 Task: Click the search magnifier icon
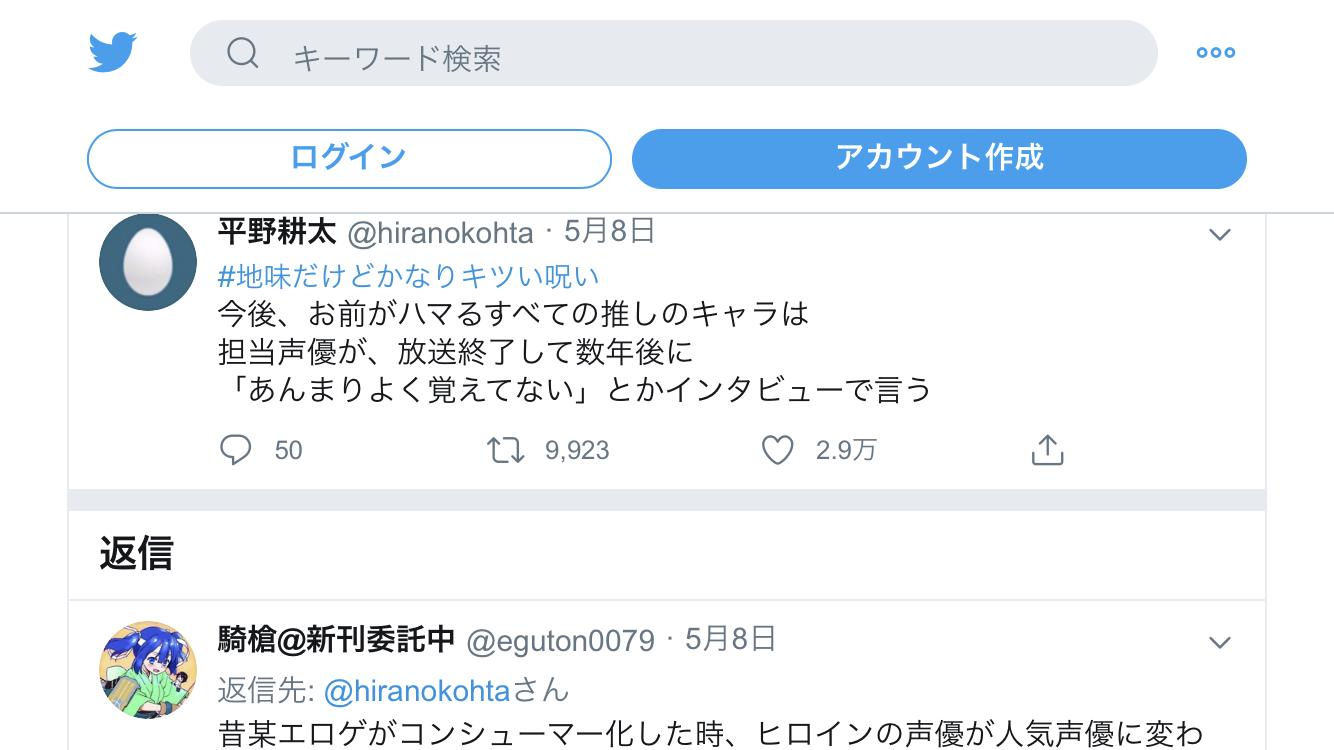[x=243, y=53]
